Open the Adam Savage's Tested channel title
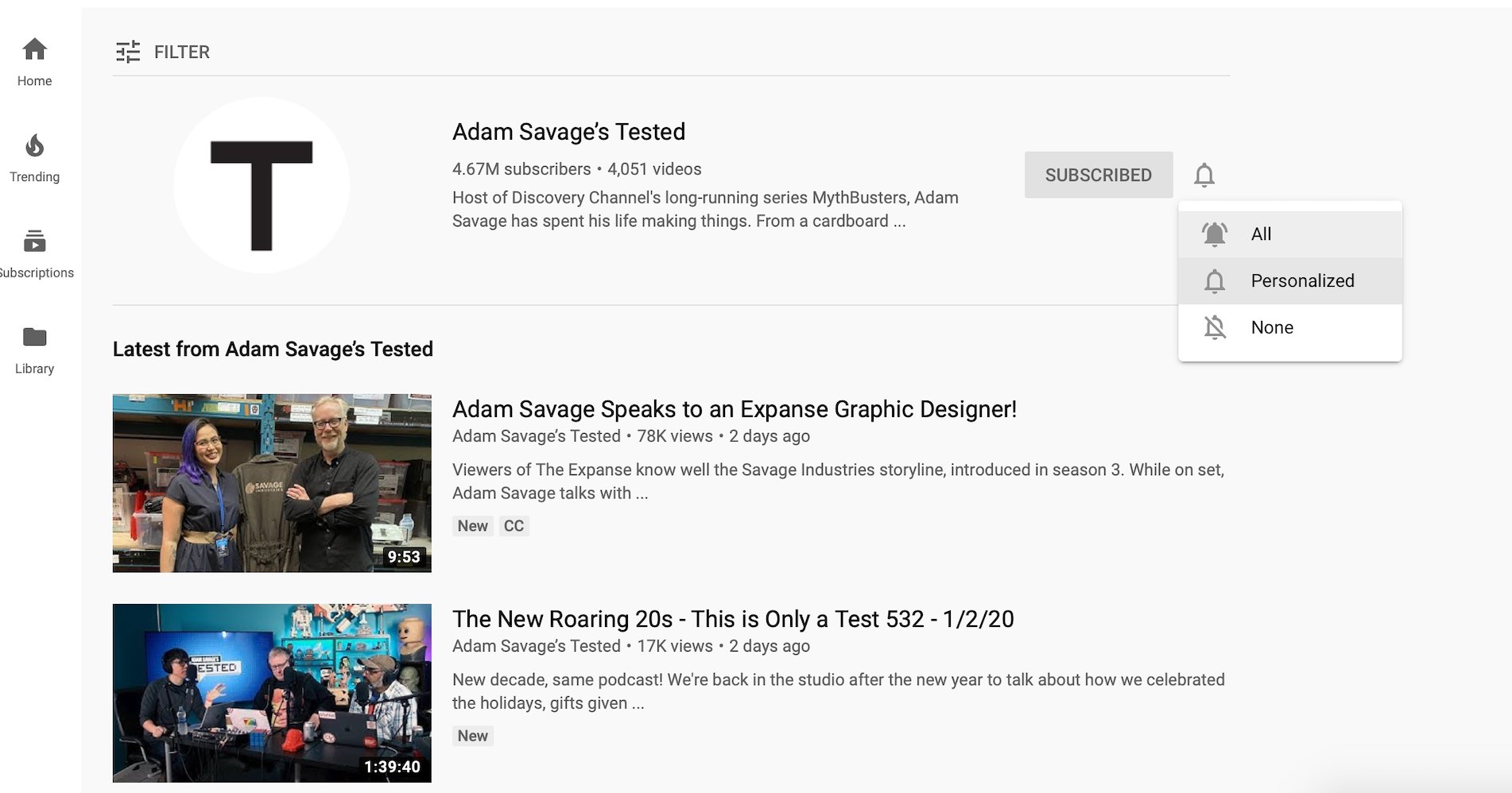Viewport: 1512px width, 793px height. [x=568, y=132]
